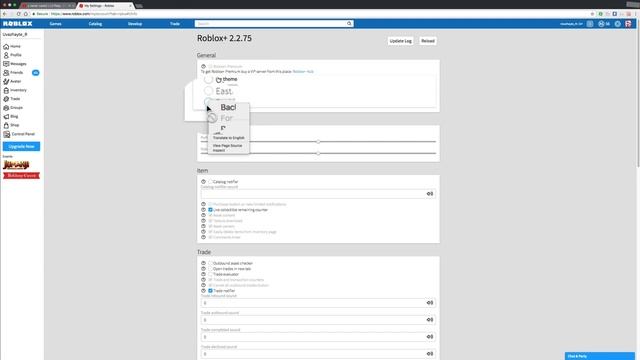Open the Games menu in the header
The height and width of the screenshot is (360, 640).
56,24
